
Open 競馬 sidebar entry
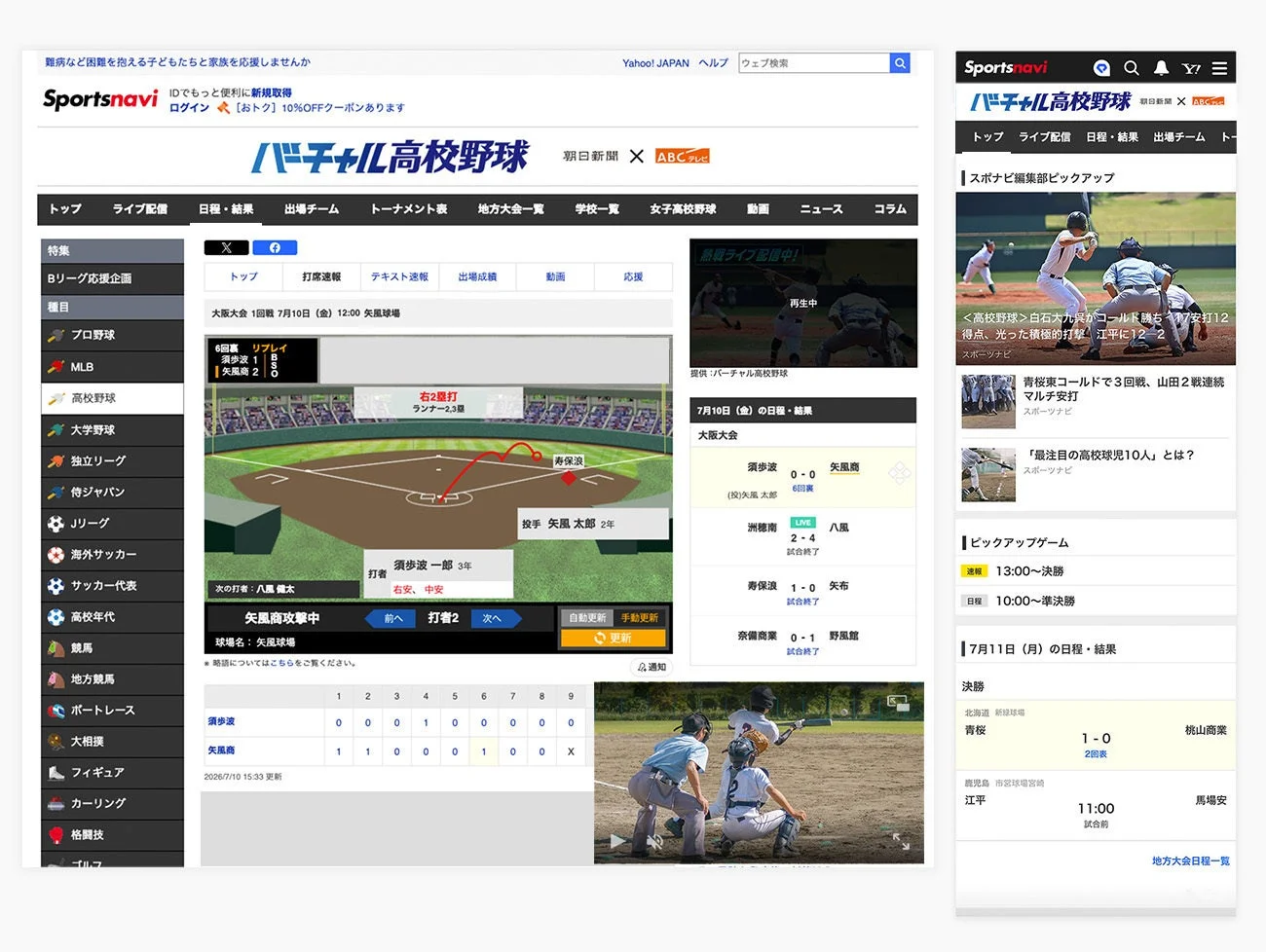pyautogui.click(x=112, y=647)
